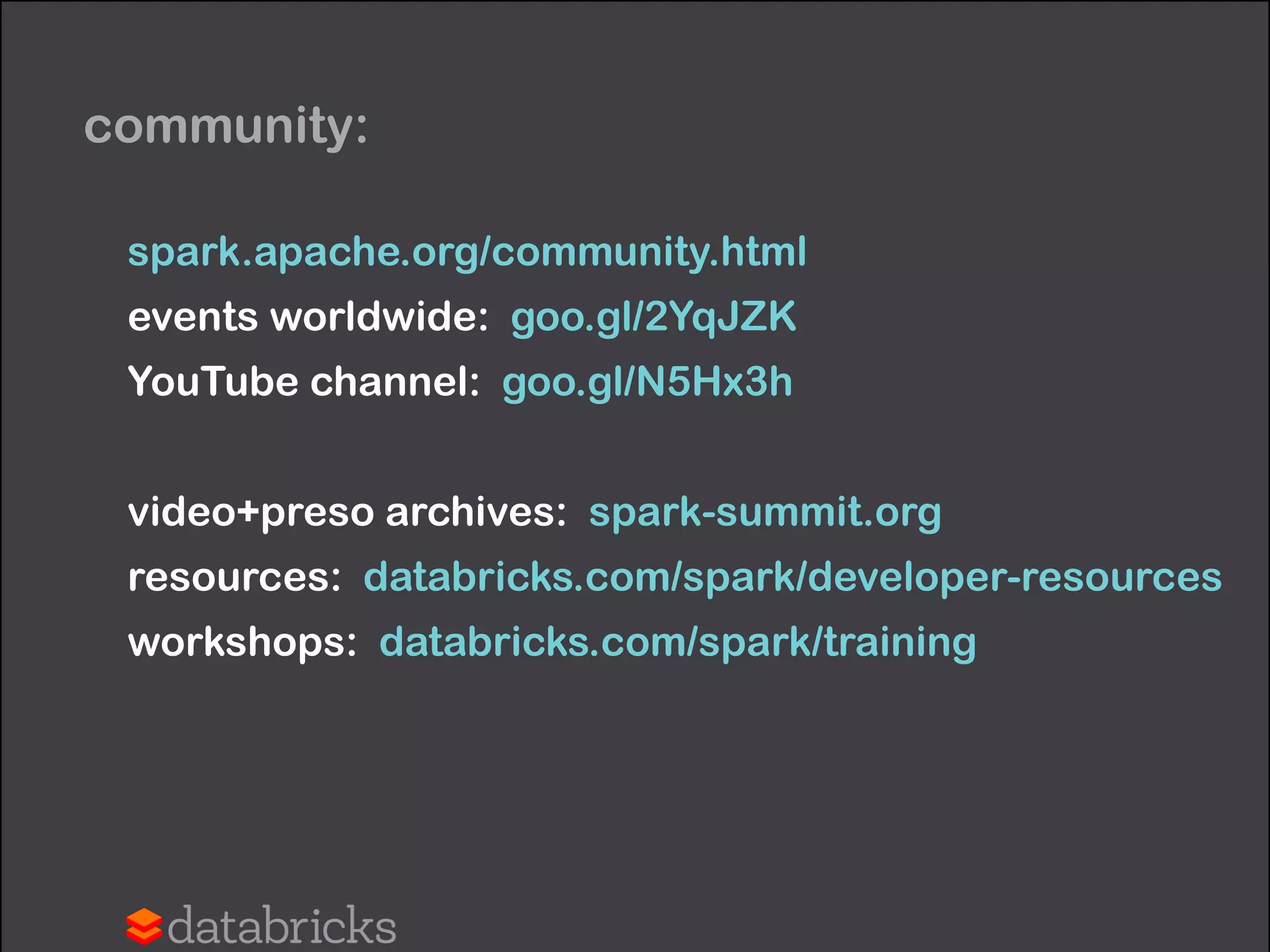Viewport: 1270px width, 952px height.
Task: Click the databricks wordmark text
Action: click(x=282, y=925)
